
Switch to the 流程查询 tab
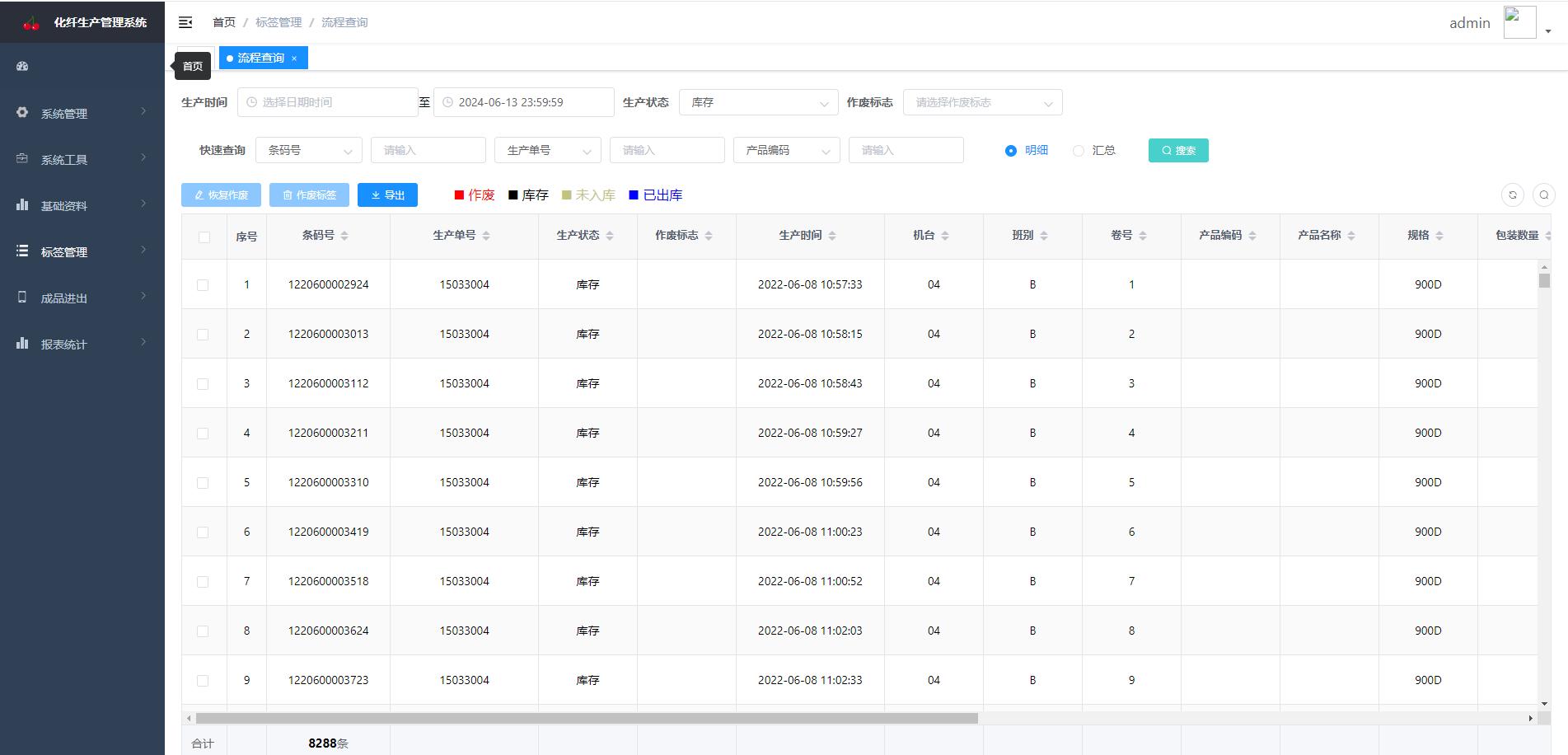[263, 58]
